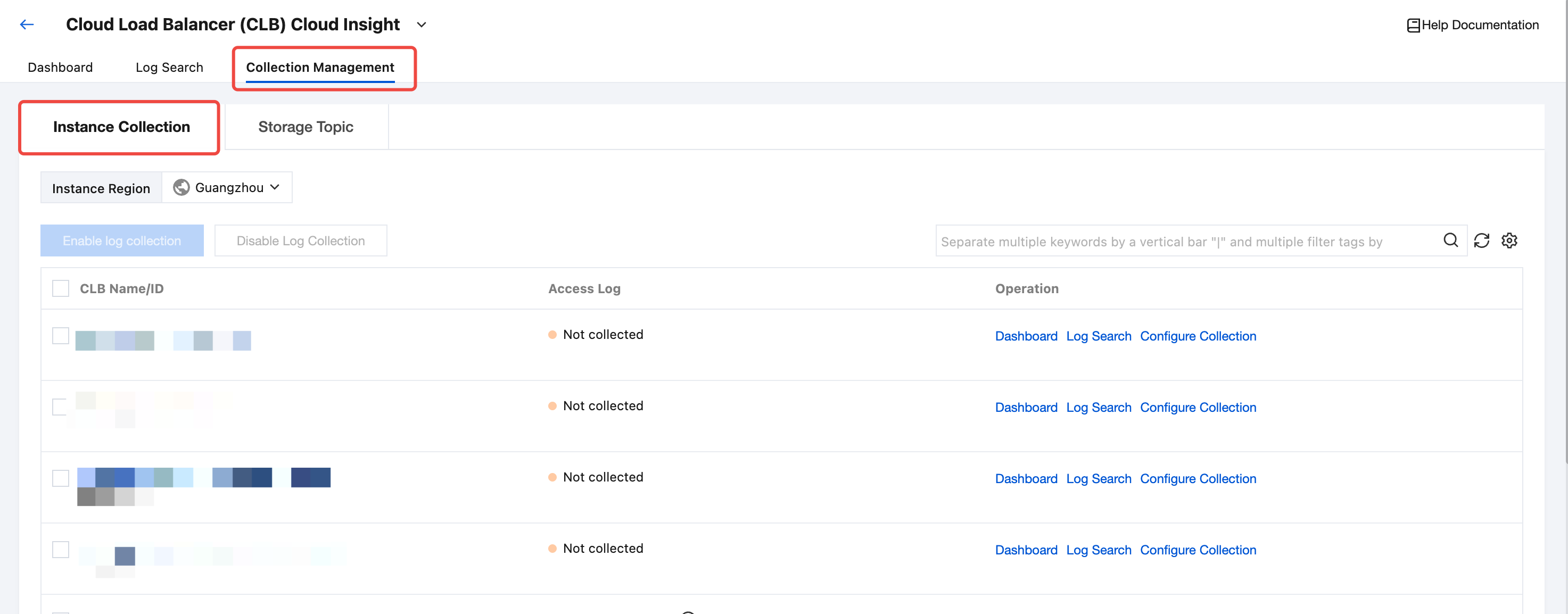Check the fourth CLB row checkbox
The width and height of the screenshot is (1568, 614).
[x=60, y=549]
